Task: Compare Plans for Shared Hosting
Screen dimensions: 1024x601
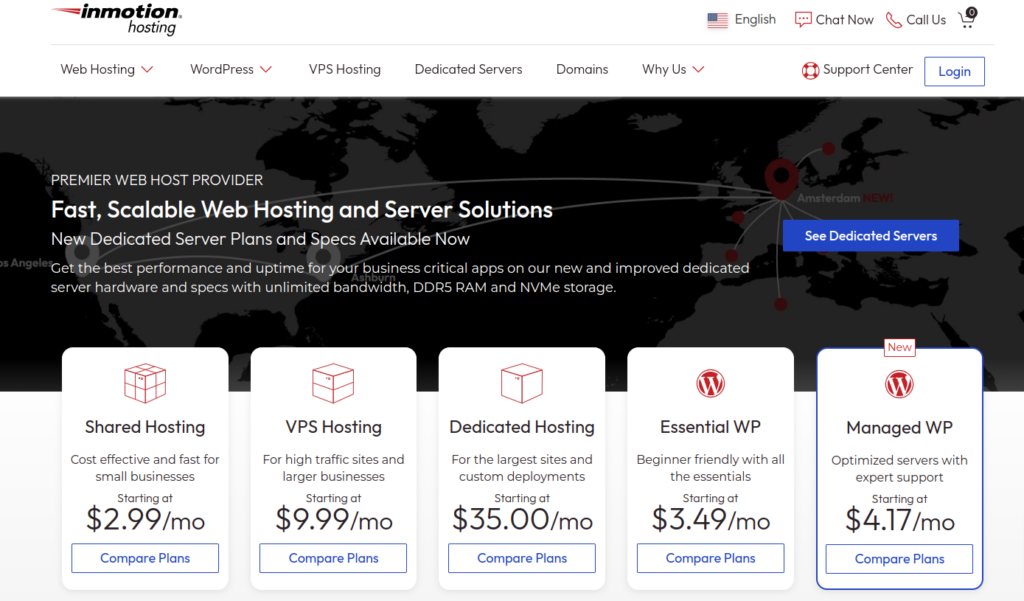Action: click(145, 558)
